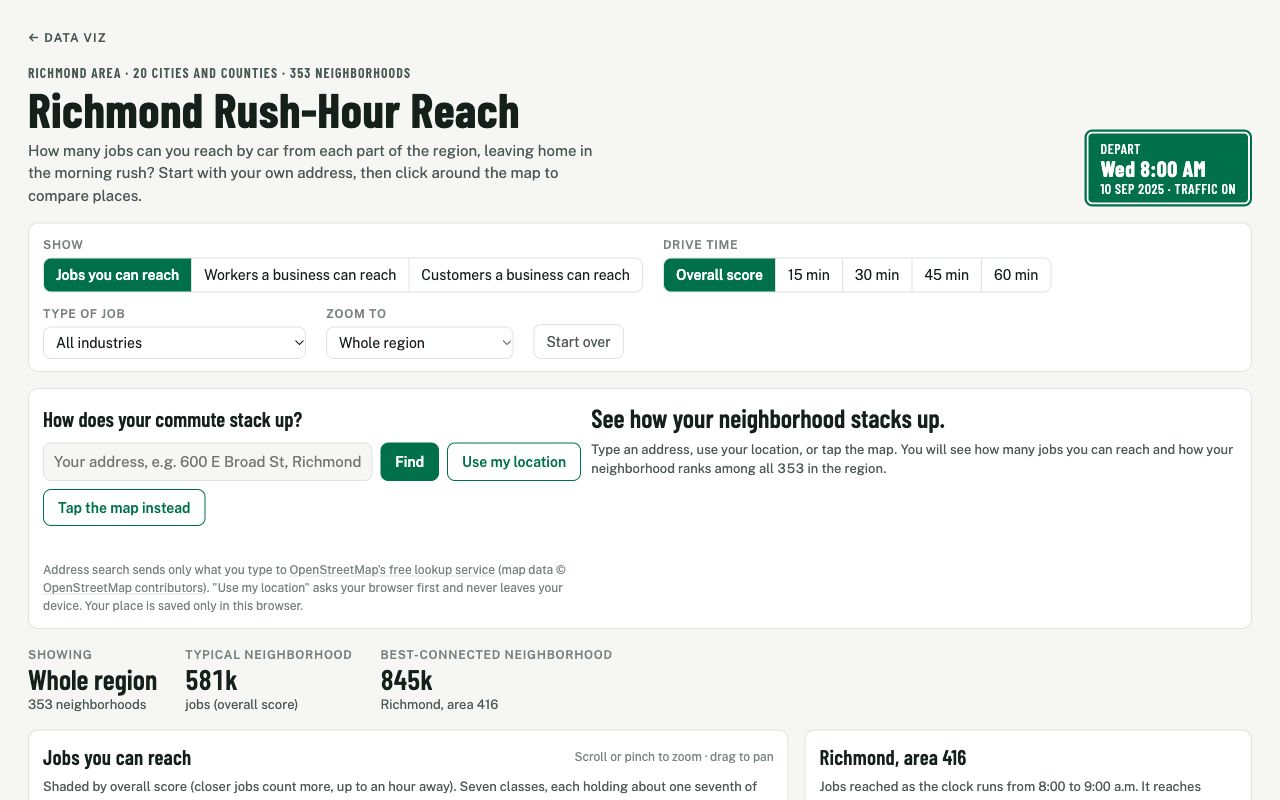Choose the 30 min drive time
This screenshot has height=800, width=1280.
click(877, 275)
